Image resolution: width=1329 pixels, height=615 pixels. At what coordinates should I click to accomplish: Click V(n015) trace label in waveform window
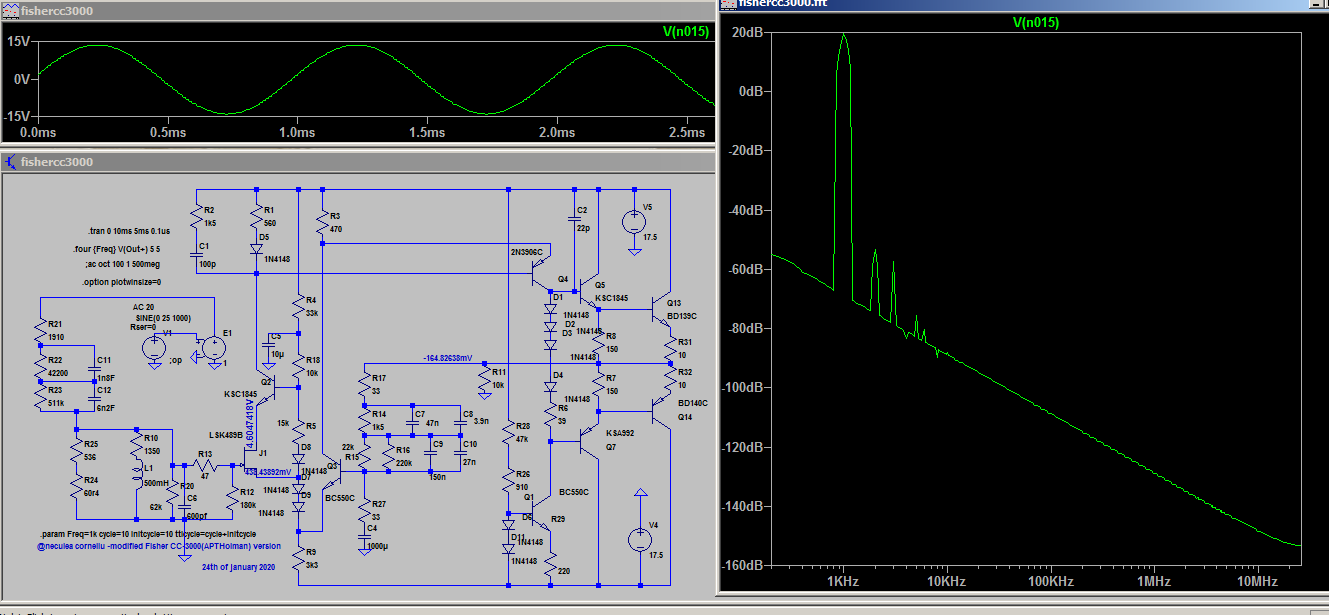pos(686,31)
